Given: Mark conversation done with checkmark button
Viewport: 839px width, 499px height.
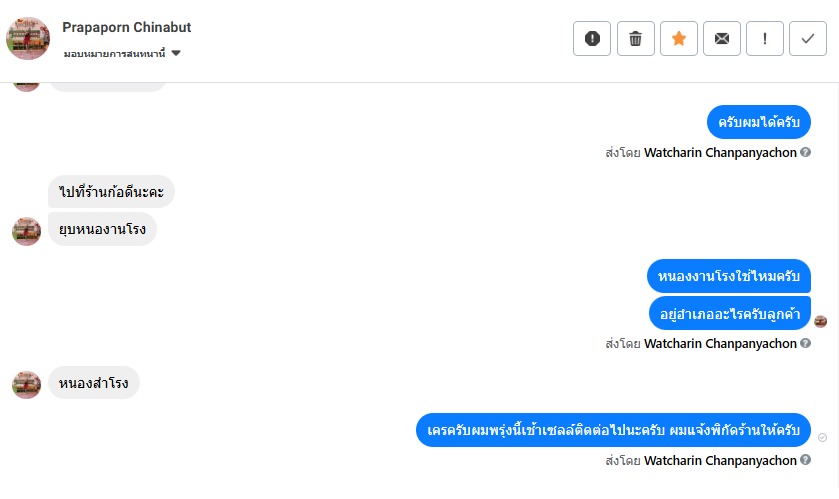Looking at the screenshot, I should pos(808,38).
